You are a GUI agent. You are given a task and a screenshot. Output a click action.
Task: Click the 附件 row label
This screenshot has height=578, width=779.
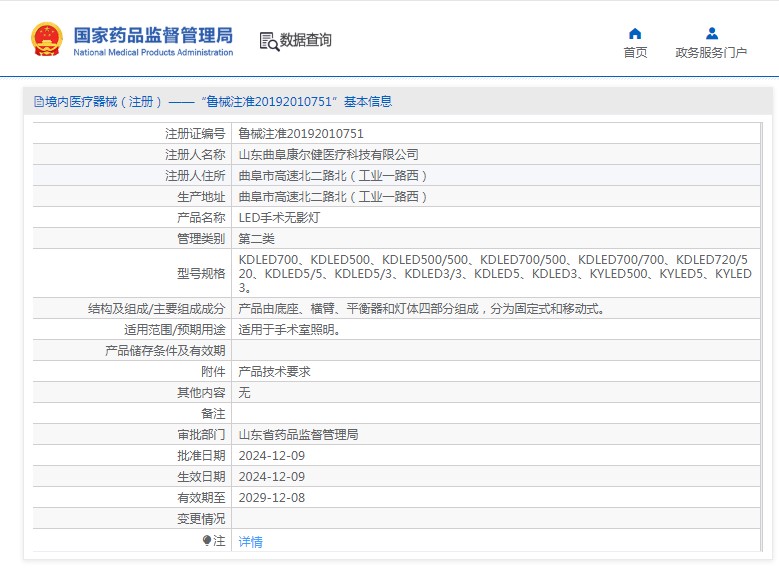[213, 371]
